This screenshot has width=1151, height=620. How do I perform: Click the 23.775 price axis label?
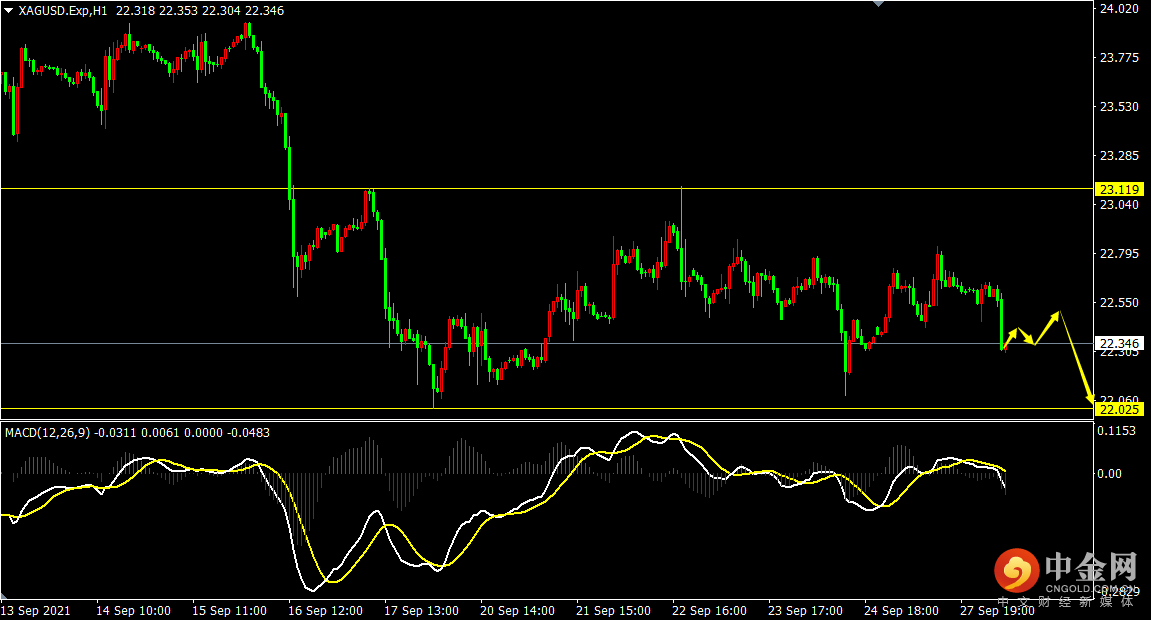[x=1119, y=58]
